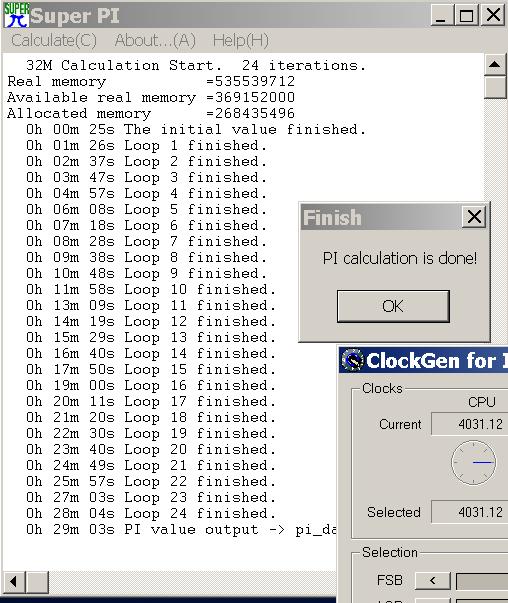
Task: Click the ClockGen CPU dial gauge
Action: point(473,462)
